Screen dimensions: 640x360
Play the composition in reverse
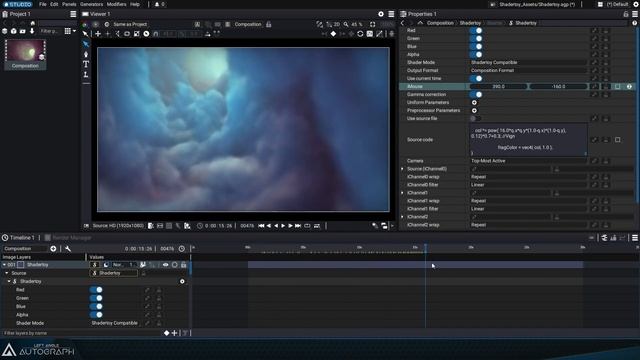(276, 226)
